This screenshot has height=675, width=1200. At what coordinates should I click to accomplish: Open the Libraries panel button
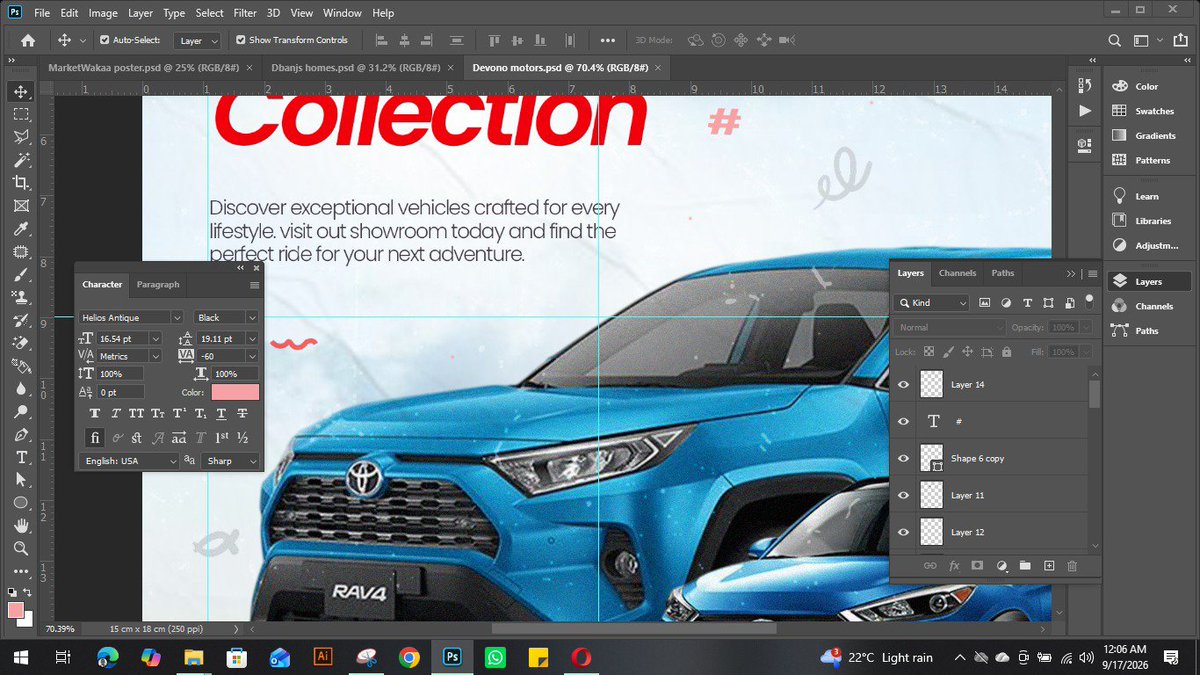pyautogui.click(x=1146, y=221)
